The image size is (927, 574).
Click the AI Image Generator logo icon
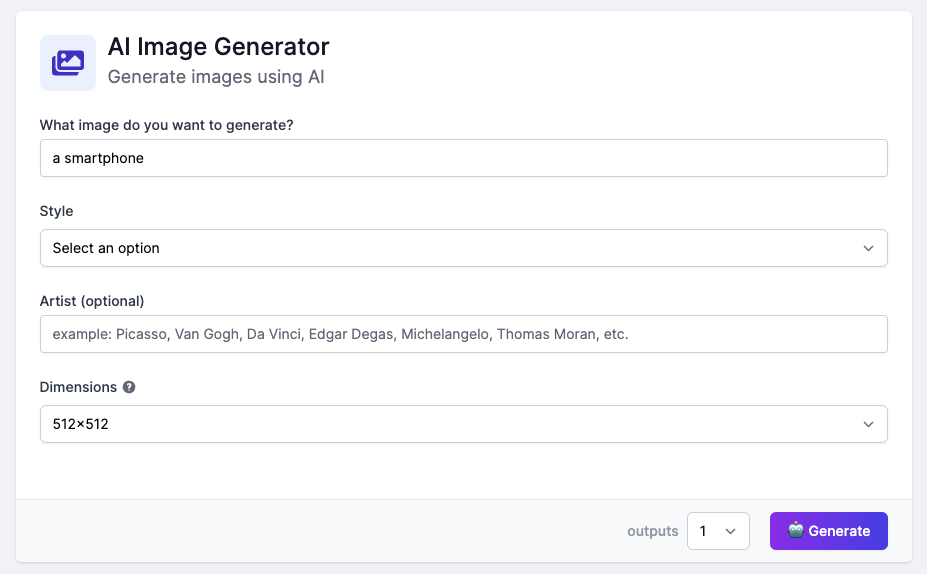pos(68,63)
